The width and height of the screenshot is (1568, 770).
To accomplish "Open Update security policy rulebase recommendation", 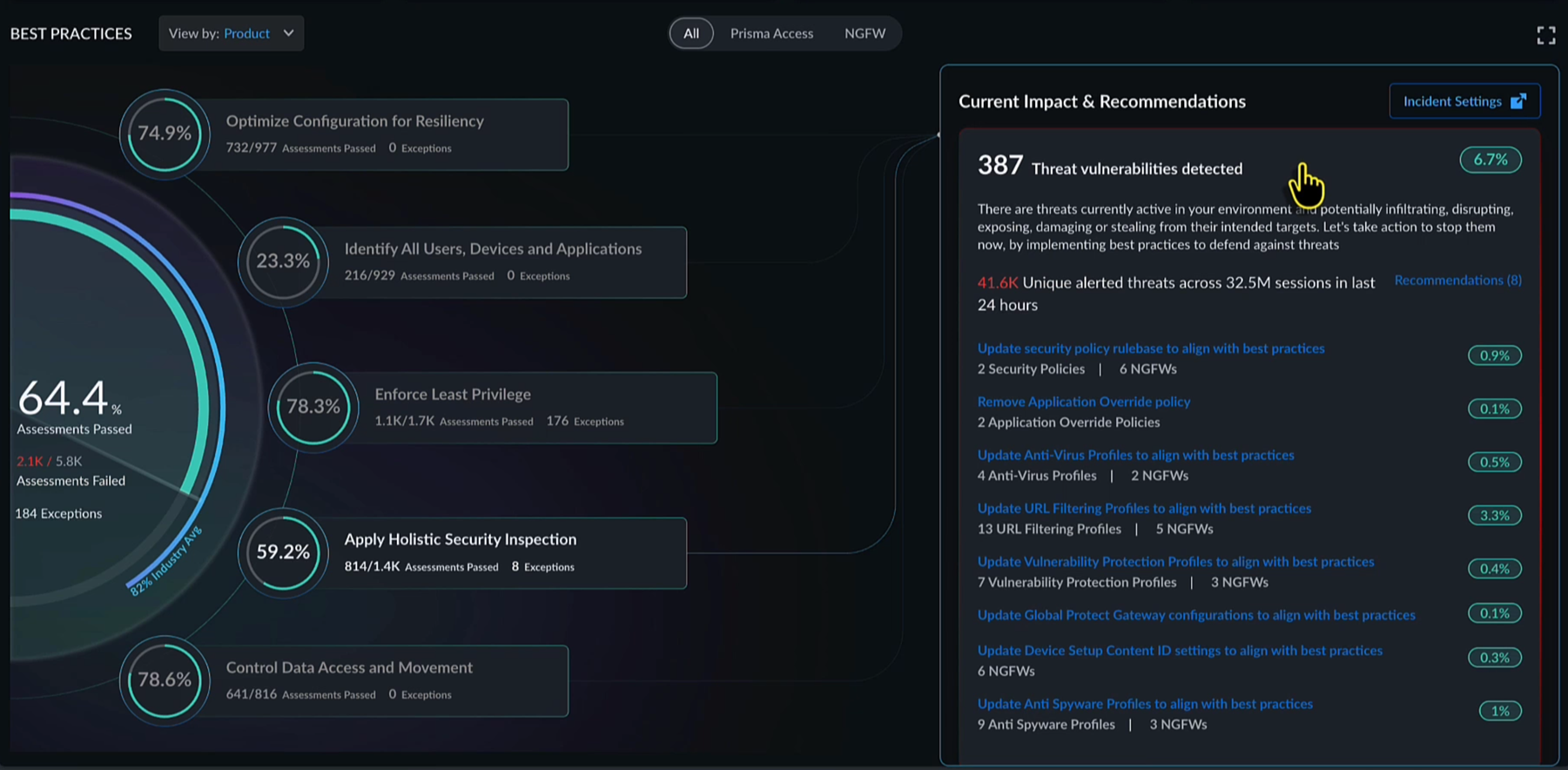I will pos(1150,348).
